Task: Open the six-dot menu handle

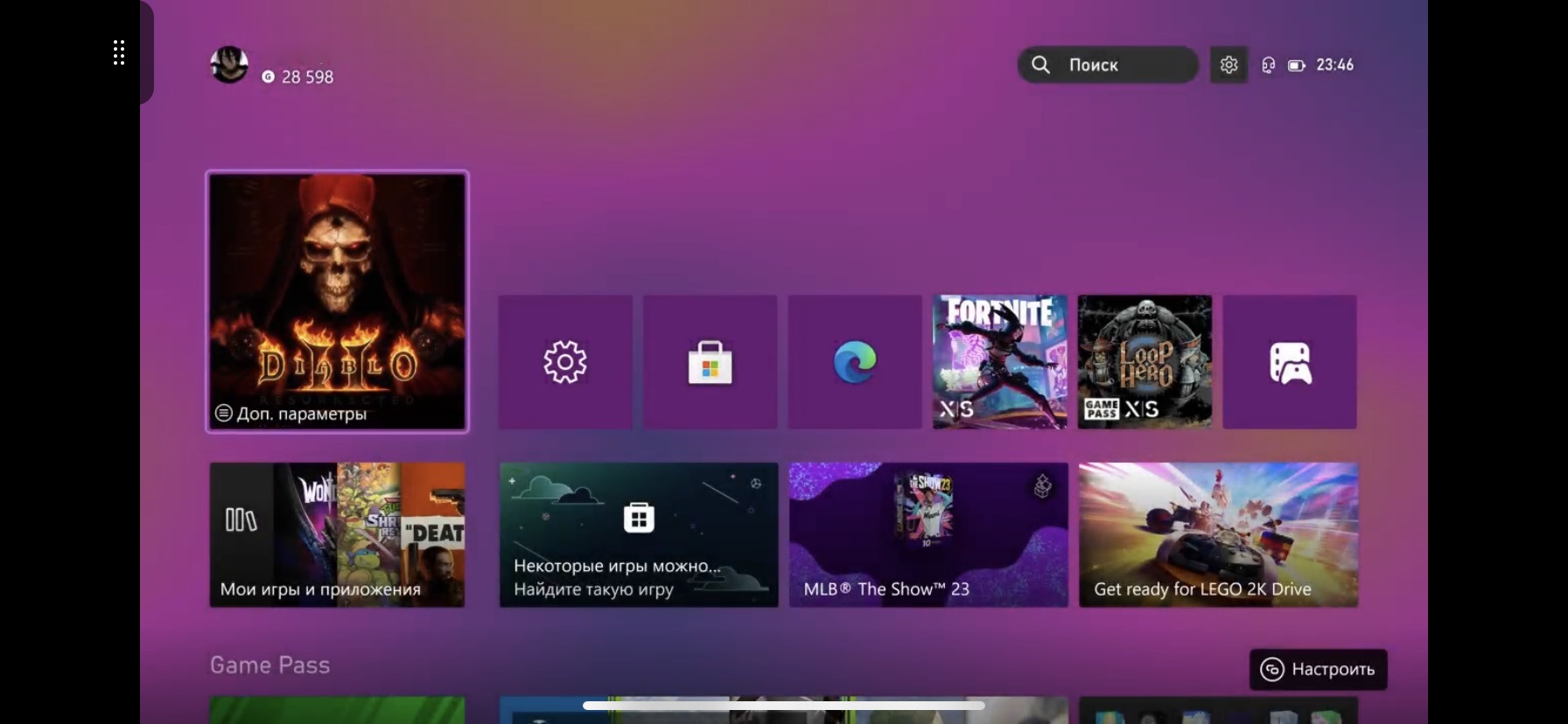Action: pos(119,52)
